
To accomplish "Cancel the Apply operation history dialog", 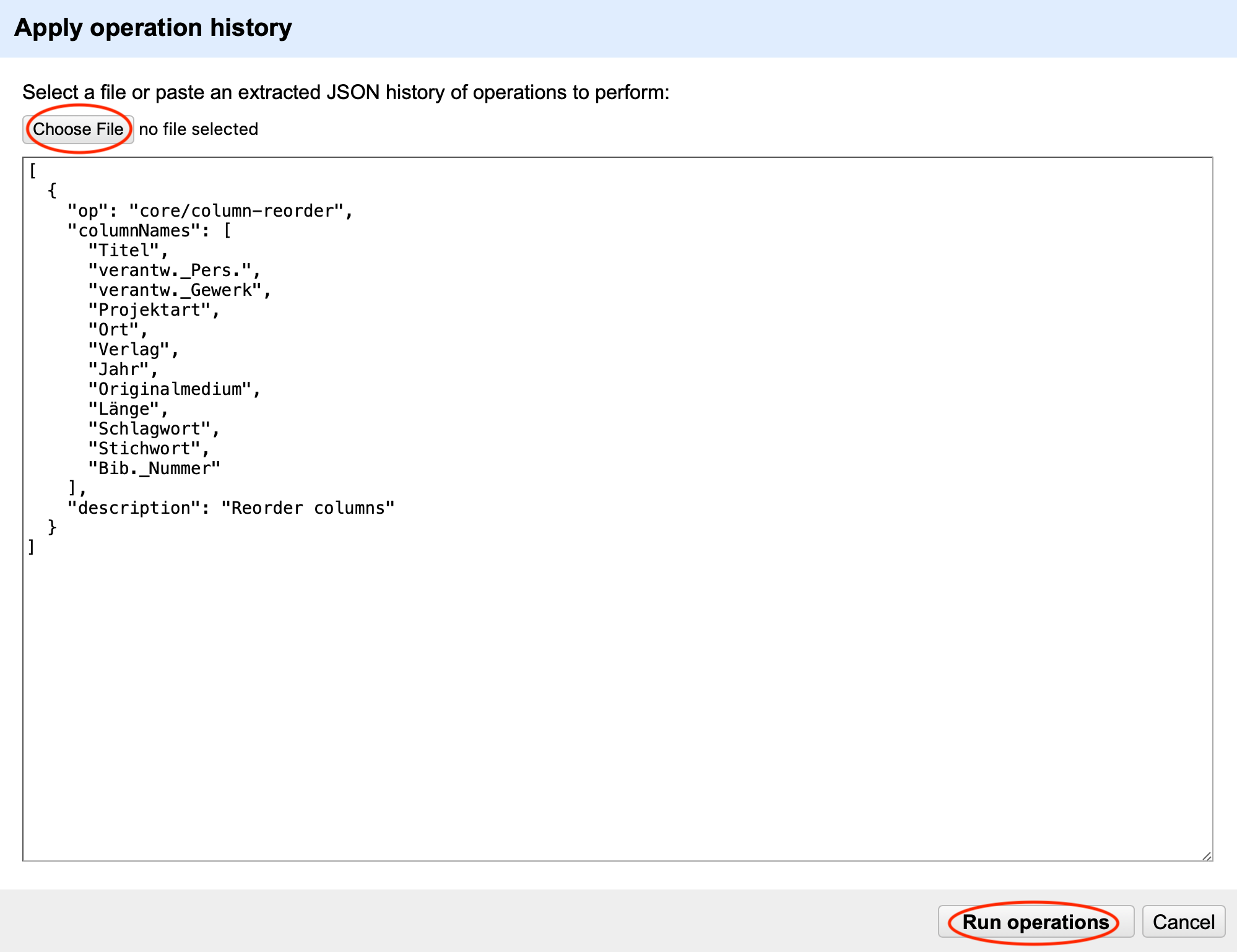I will pos(1183,922).
